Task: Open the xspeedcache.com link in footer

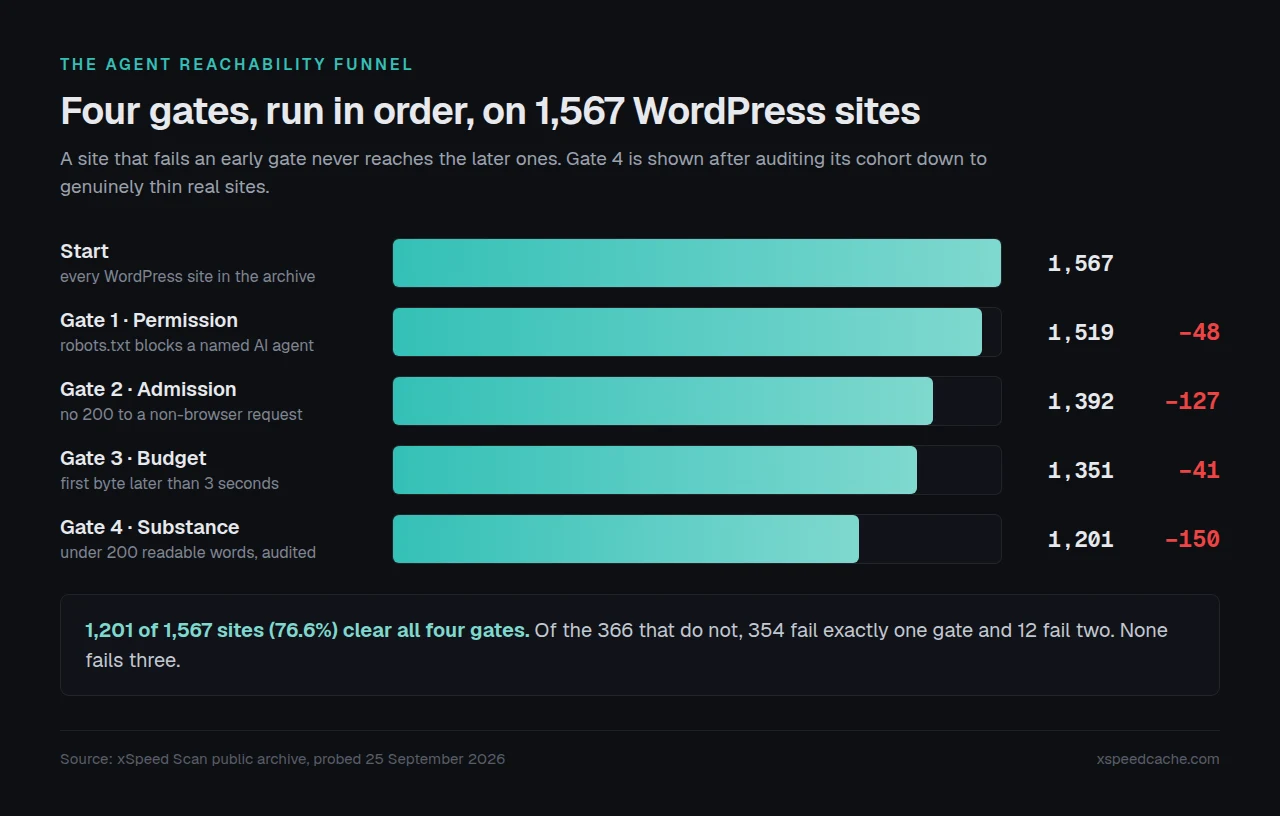Action: [1158, 759]
